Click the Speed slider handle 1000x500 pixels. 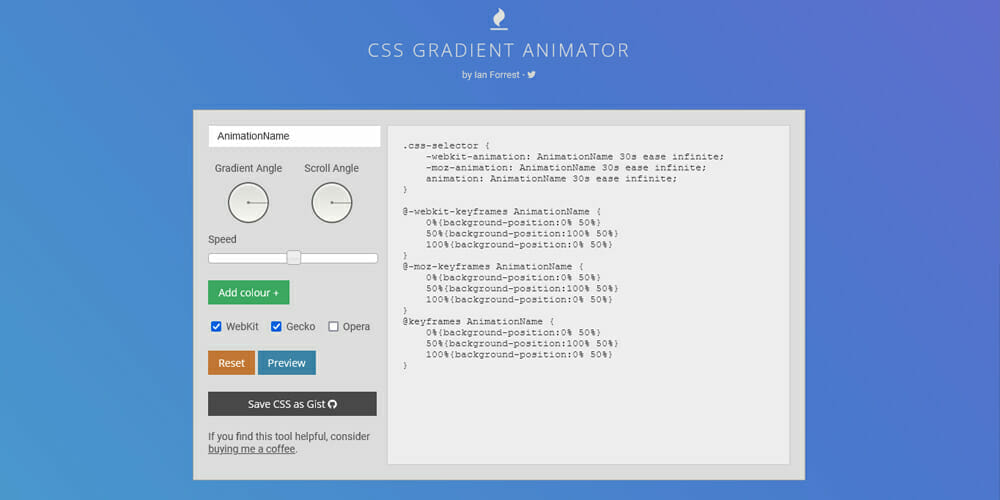294,258
